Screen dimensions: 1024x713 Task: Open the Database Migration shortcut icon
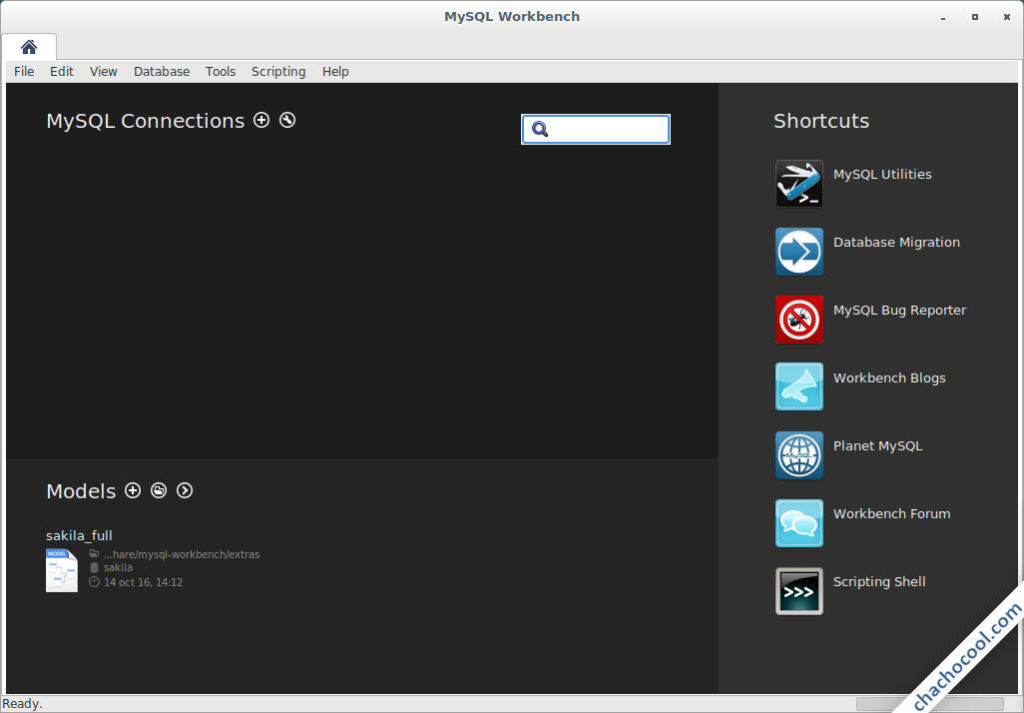tap(799, 251)
